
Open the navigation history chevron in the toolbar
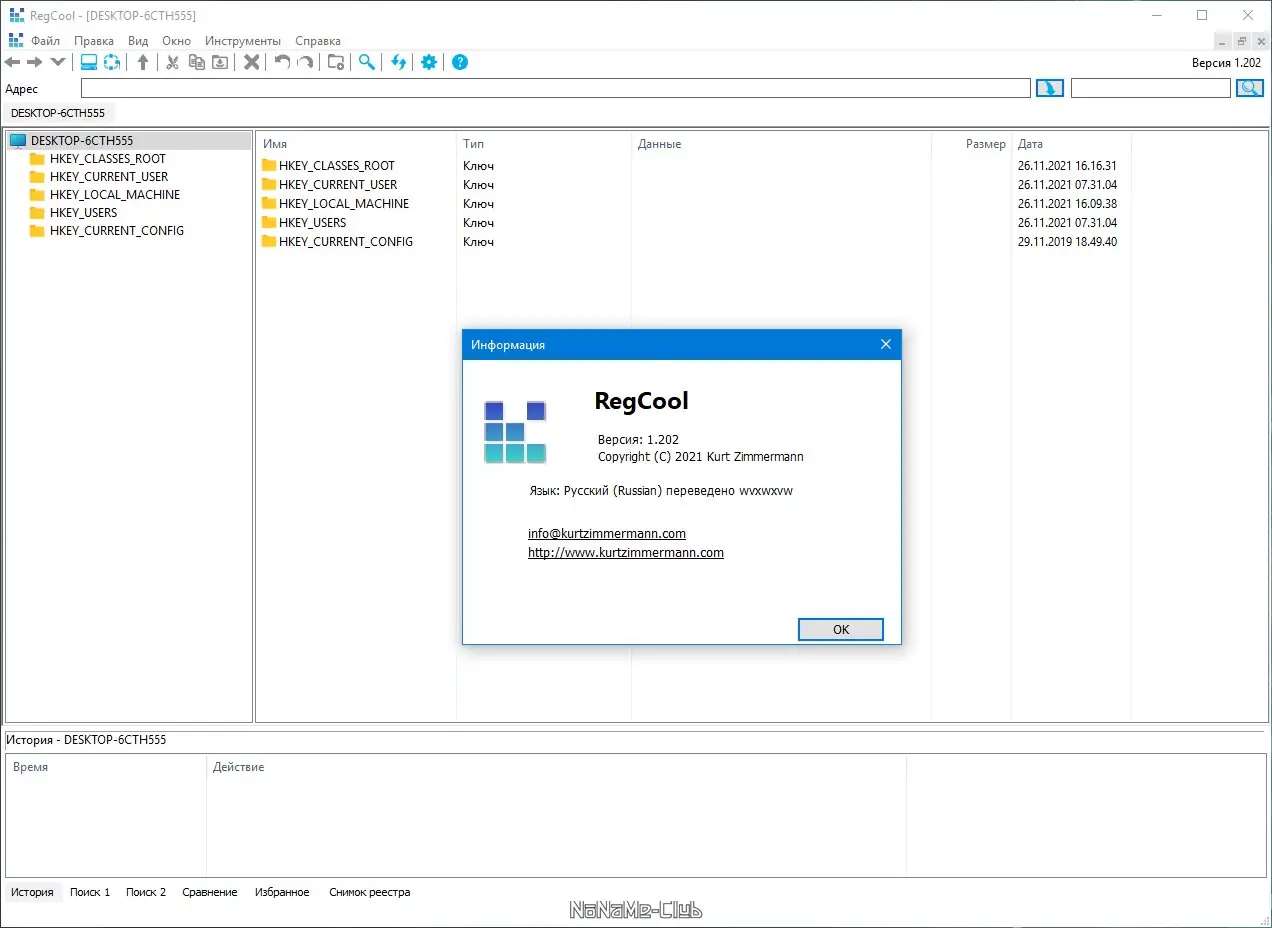[57, 62]
